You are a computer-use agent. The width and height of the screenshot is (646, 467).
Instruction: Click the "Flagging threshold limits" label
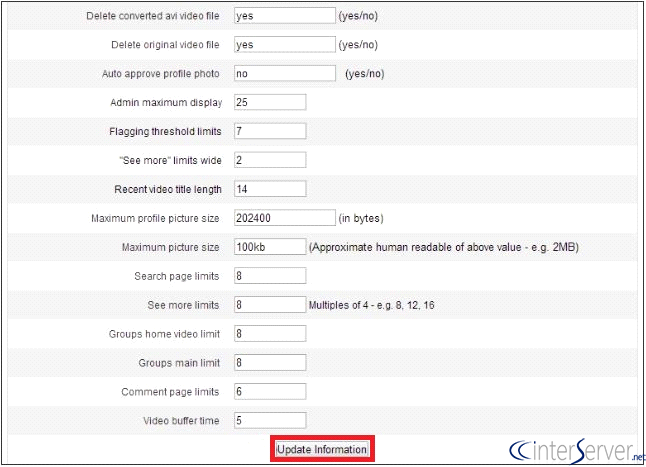tap(165, 132)
